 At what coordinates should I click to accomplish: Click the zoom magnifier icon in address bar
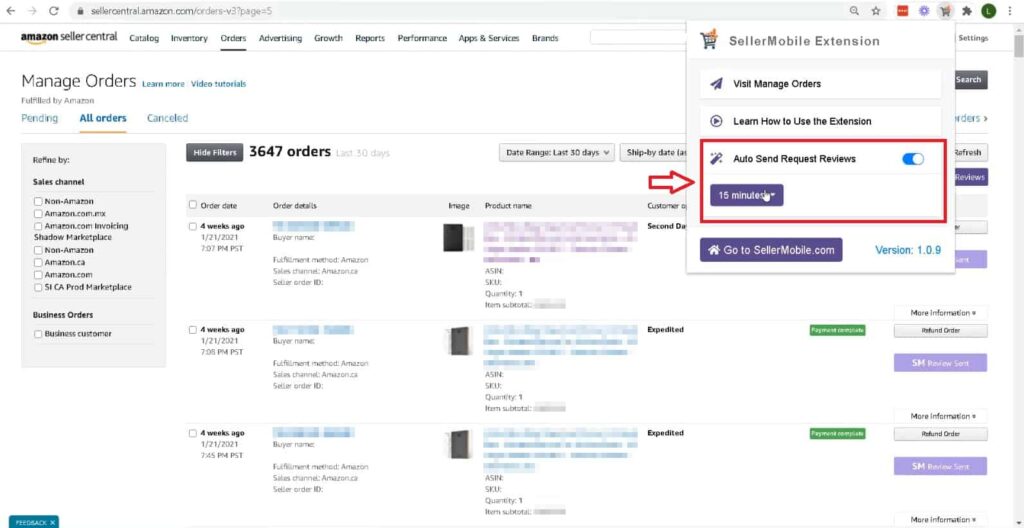tap(854, 11)
